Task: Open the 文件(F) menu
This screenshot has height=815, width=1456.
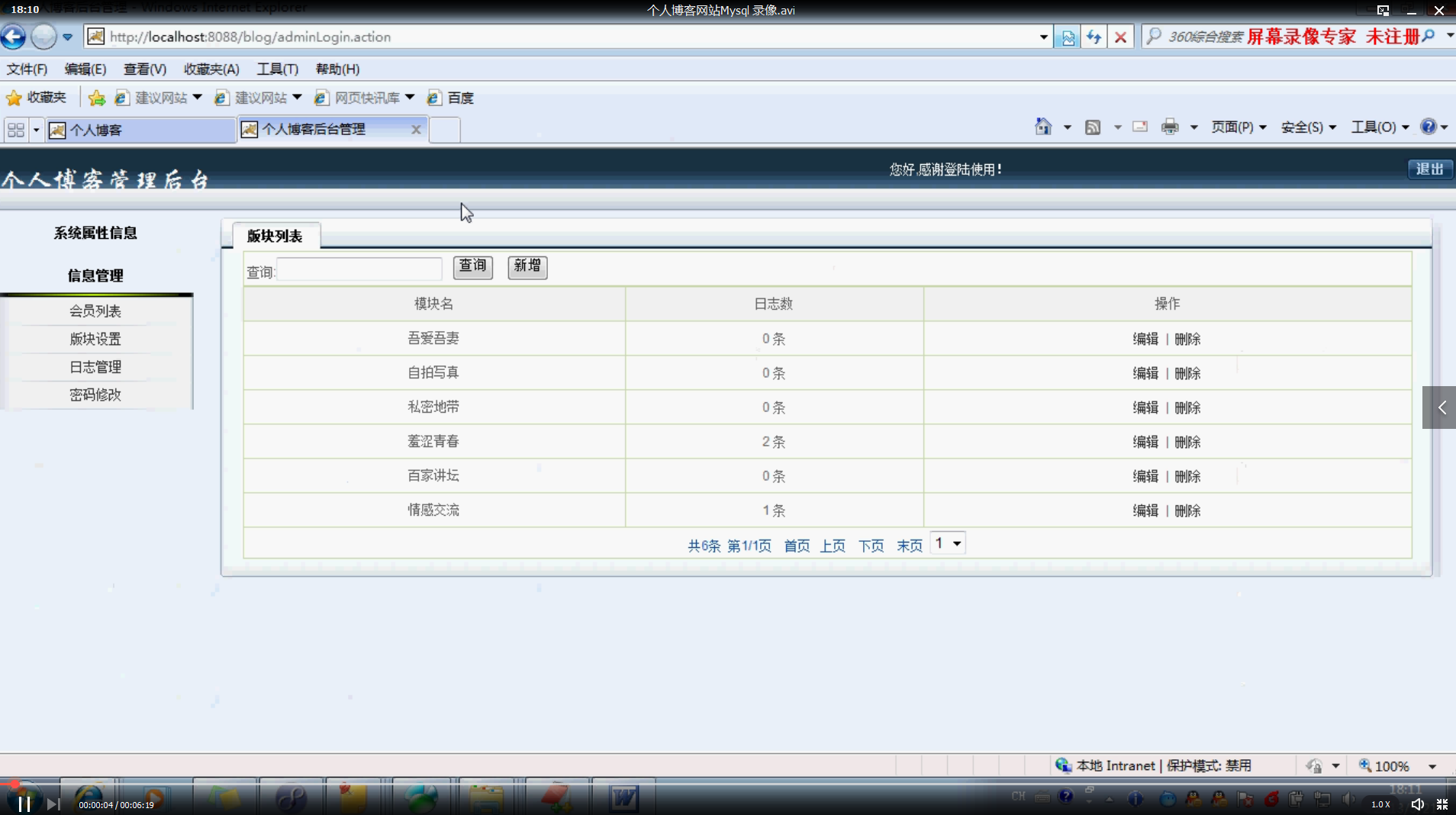Action: coord(27,69)
